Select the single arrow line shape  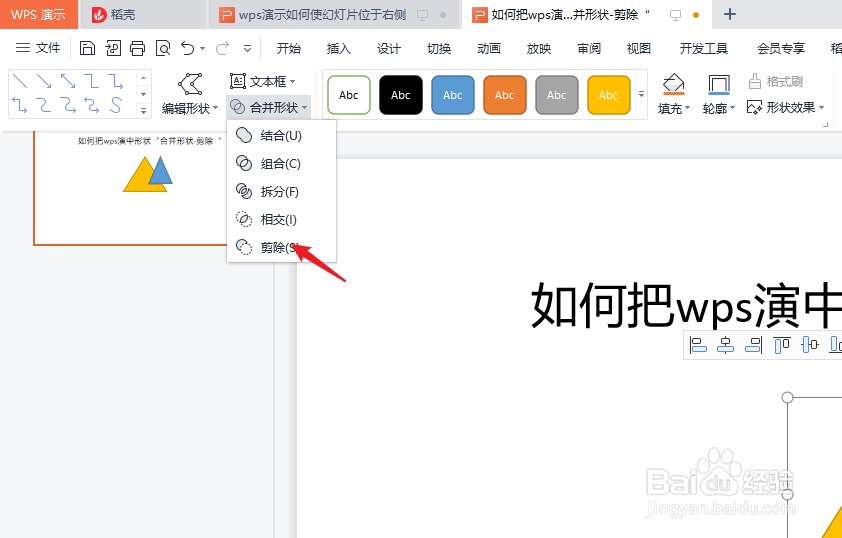click(44, 81)
